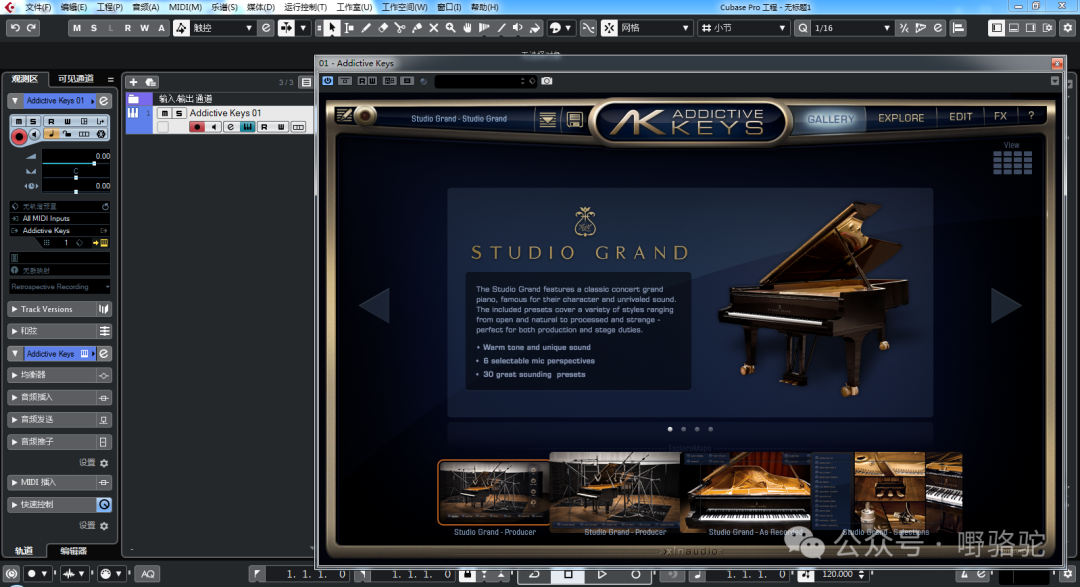Solo the Addictive Keys 01 track
Image resolution: width=1080 pixels, height=587 pixels.
pos(179,114)
